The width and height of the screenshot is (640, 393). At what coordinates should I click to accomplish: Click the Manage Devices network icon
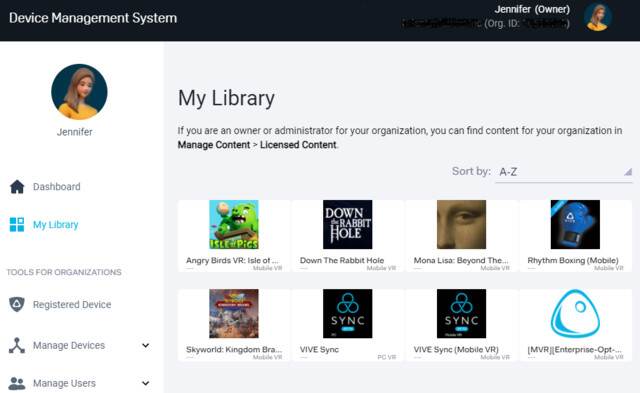point(17,345)
